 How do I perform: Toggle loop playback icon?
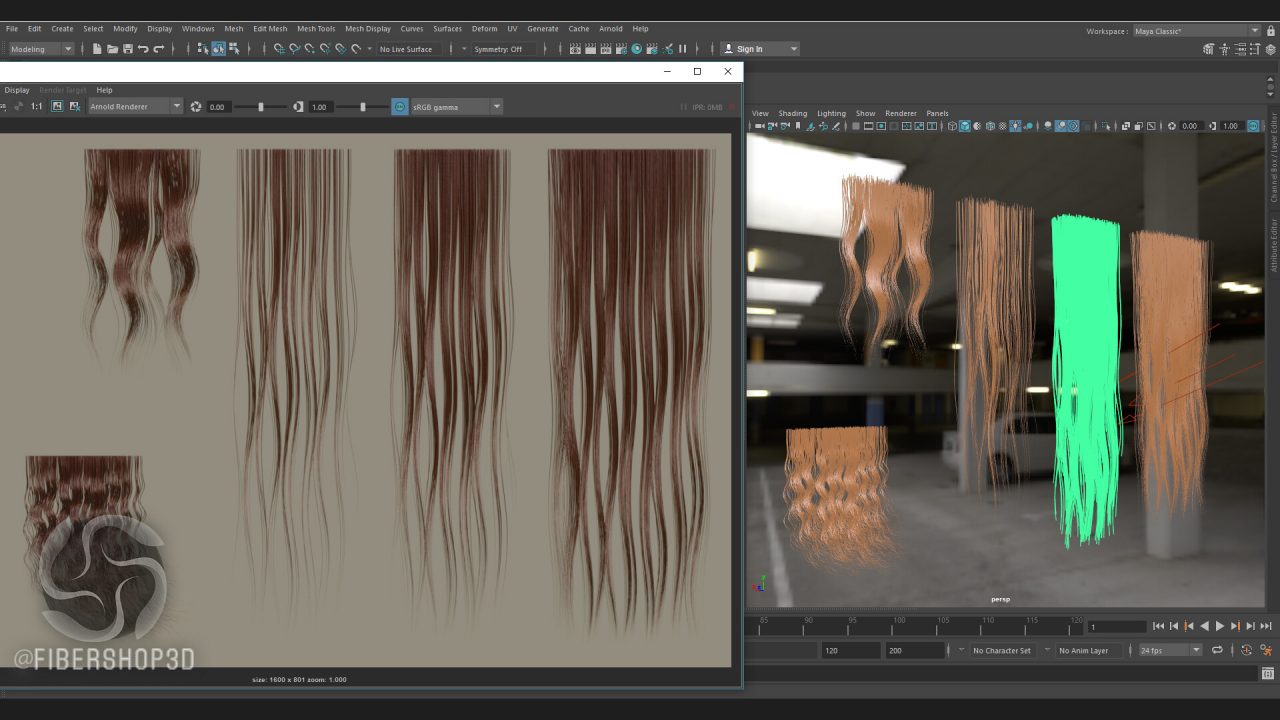coord(1217,650)
